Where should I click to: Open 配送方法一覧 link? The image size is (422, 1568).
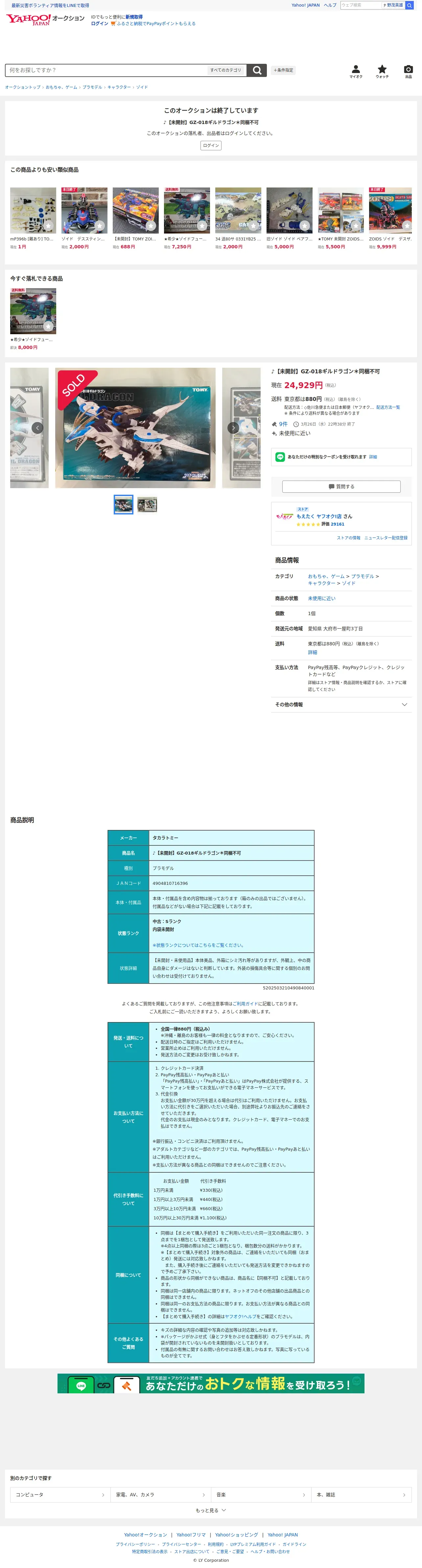388,407
